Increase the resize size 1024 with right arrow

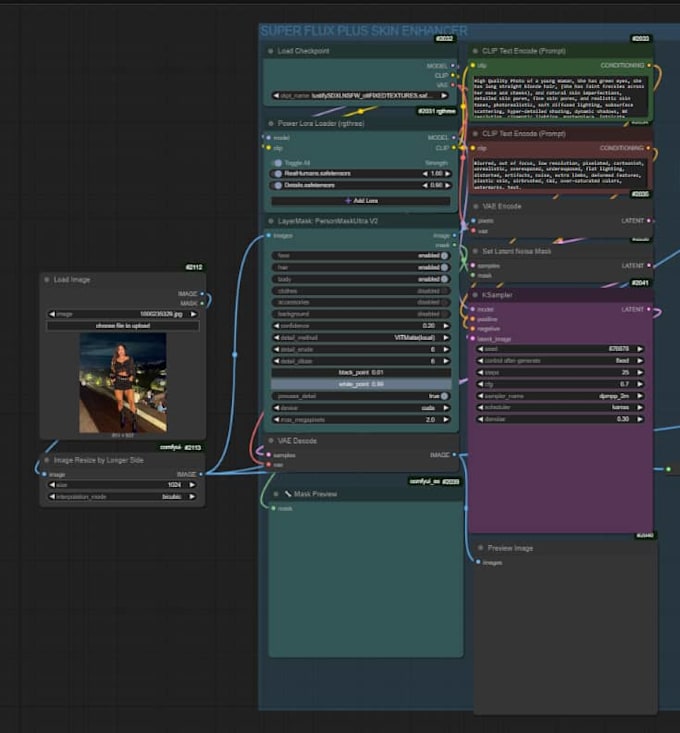[192, 485]
